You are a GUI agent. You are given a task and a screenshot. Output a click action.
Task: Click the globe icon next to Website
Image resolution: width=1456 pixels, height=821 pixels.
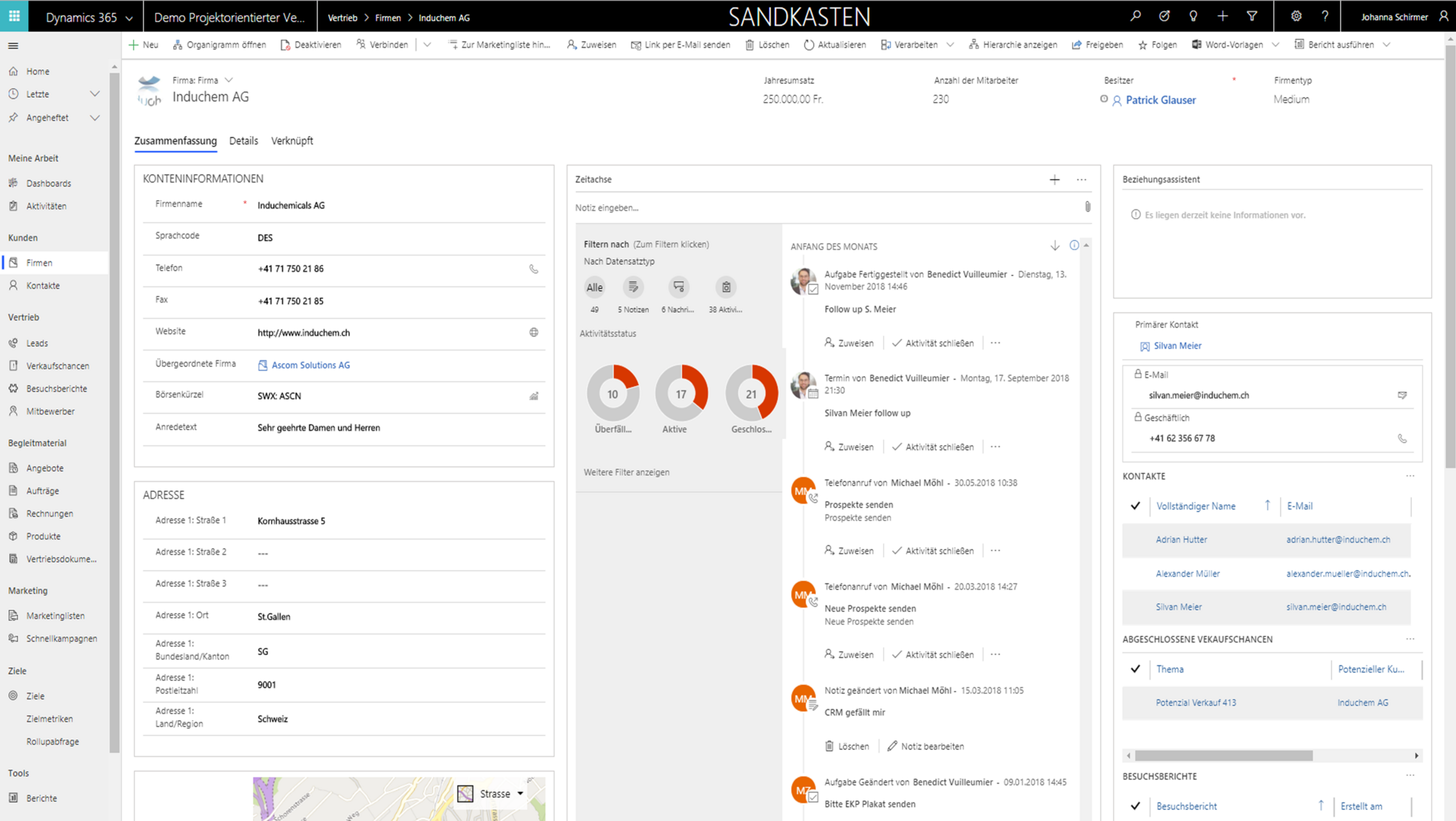coord(533,332)
